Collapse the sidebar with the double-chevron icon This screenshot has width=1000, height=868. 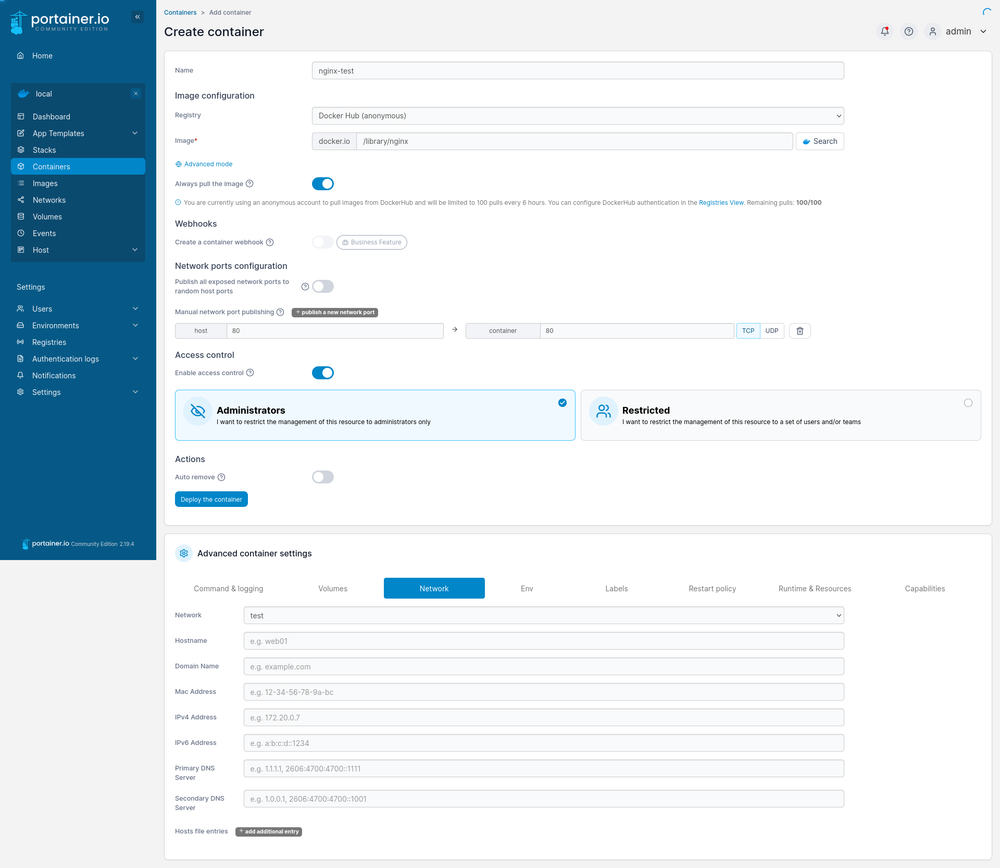coord(137,17)
